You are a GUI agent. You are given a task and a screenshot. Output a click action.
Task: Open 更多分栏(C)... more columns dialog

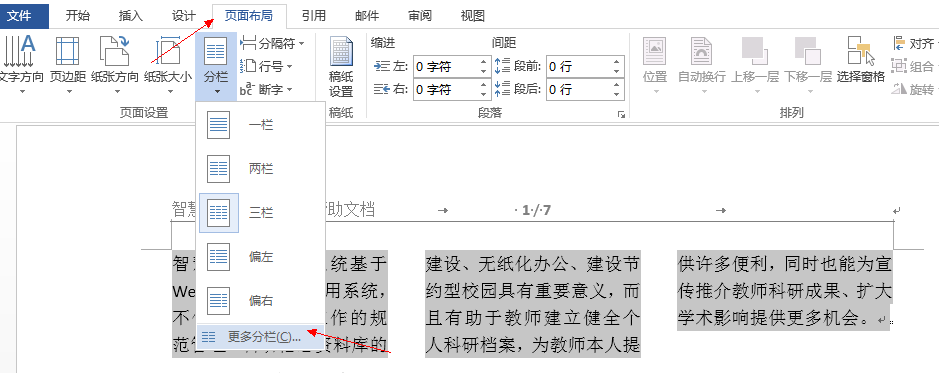(261, 336)
